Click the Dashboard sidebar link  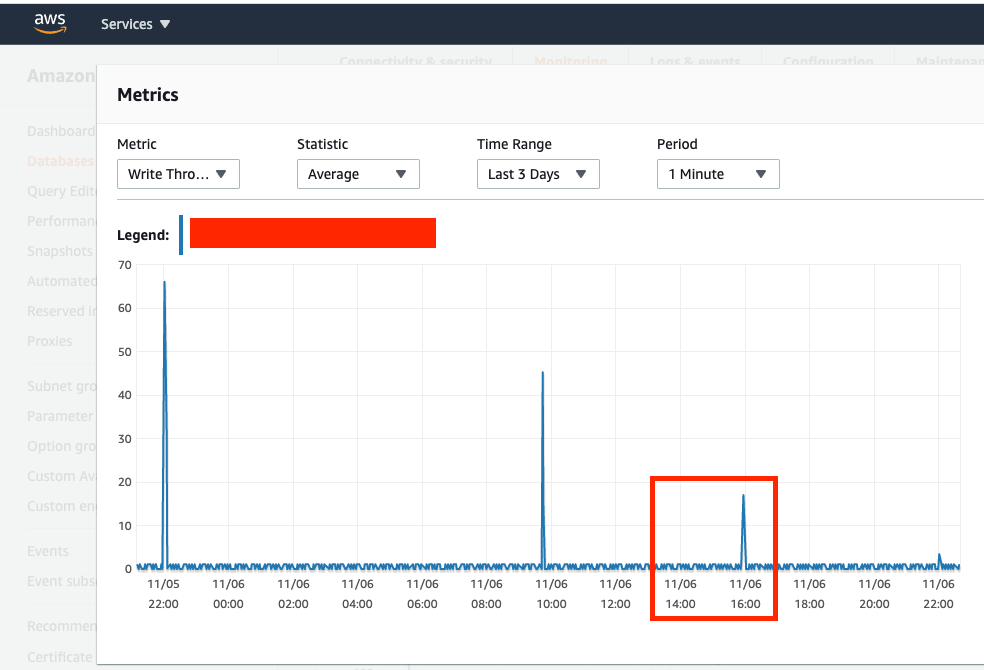61,131
